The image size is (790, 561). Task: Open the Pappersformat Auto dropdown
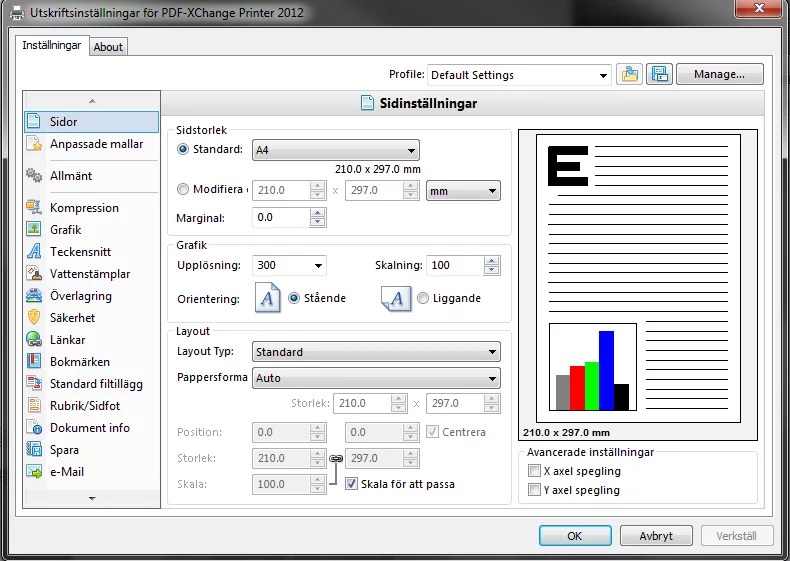(x=376, y=378)
